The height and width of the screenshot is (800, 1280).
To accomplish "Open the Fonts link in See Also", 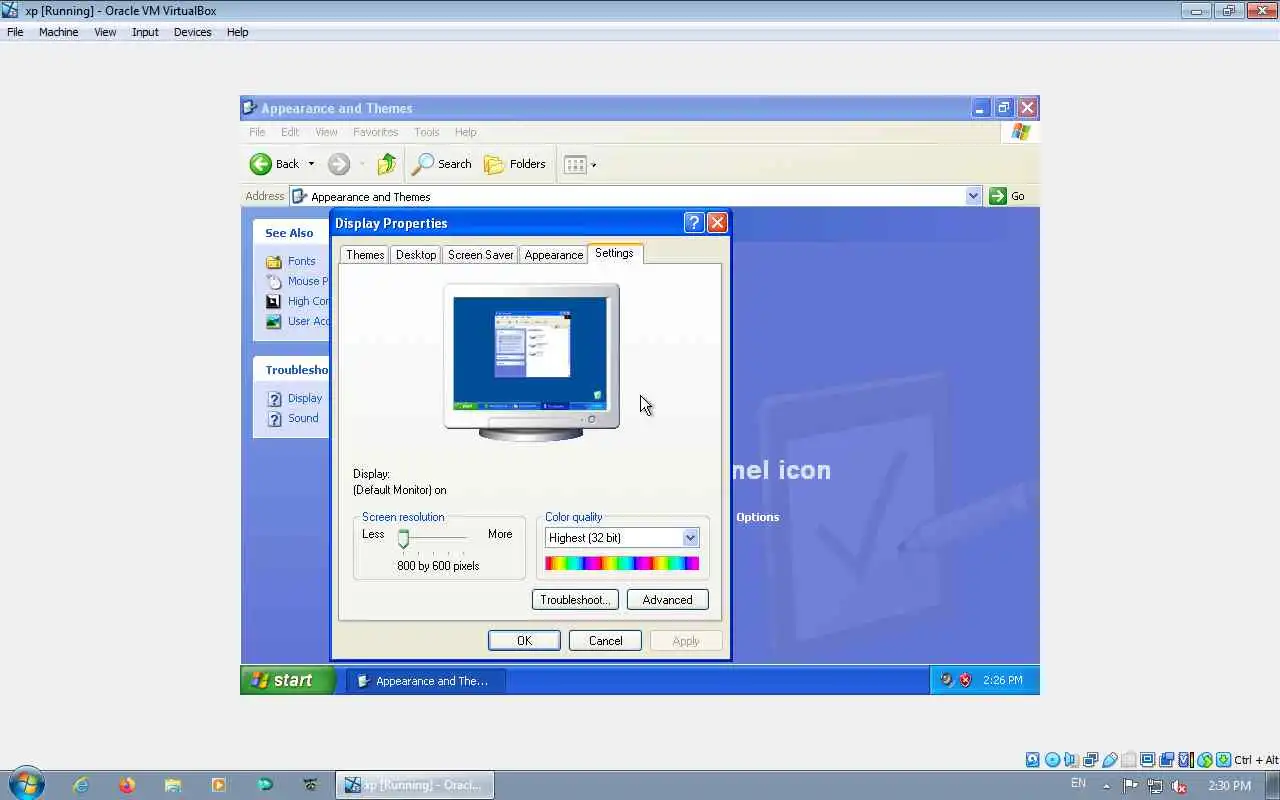I will click(301, 261).
